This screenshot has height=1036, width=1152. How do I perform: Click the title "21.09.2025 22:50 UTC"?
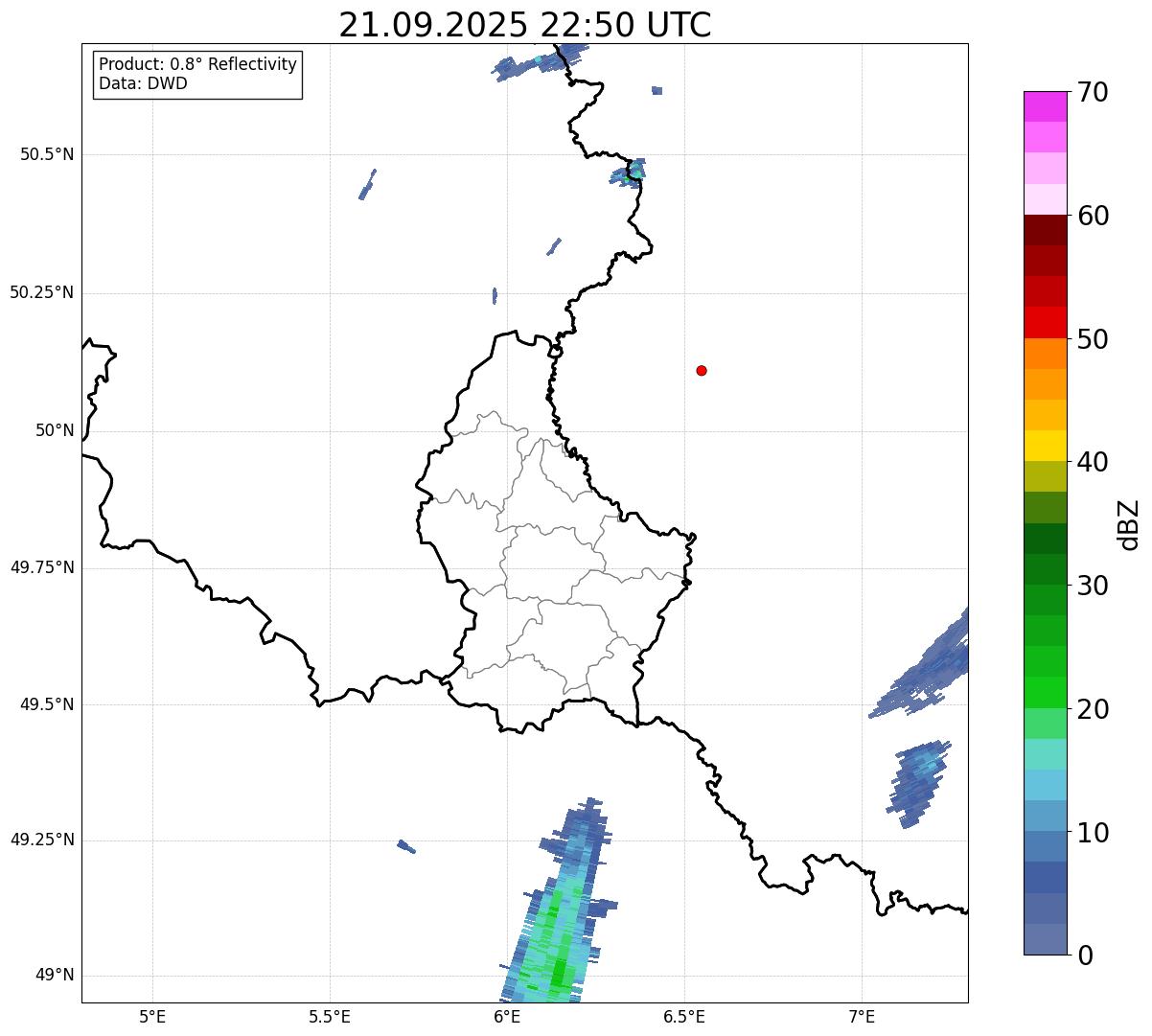click(x=525, y=25)
